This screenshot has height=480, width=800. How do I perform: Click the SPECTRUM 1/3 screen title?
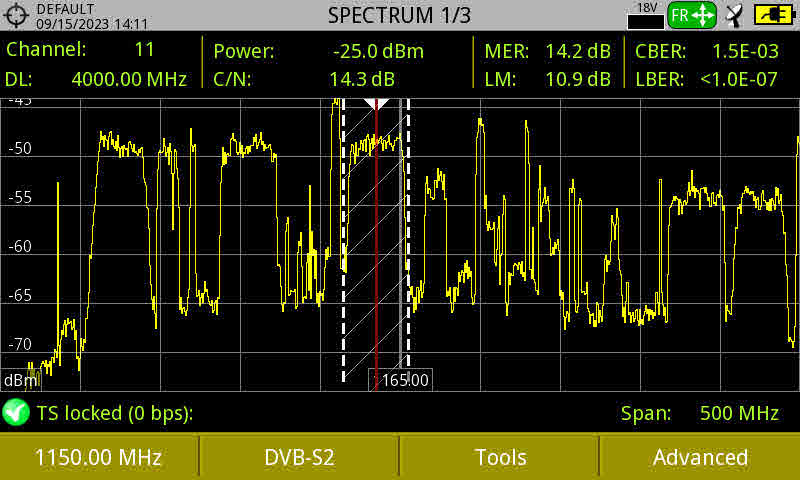[x=399, y=15]
